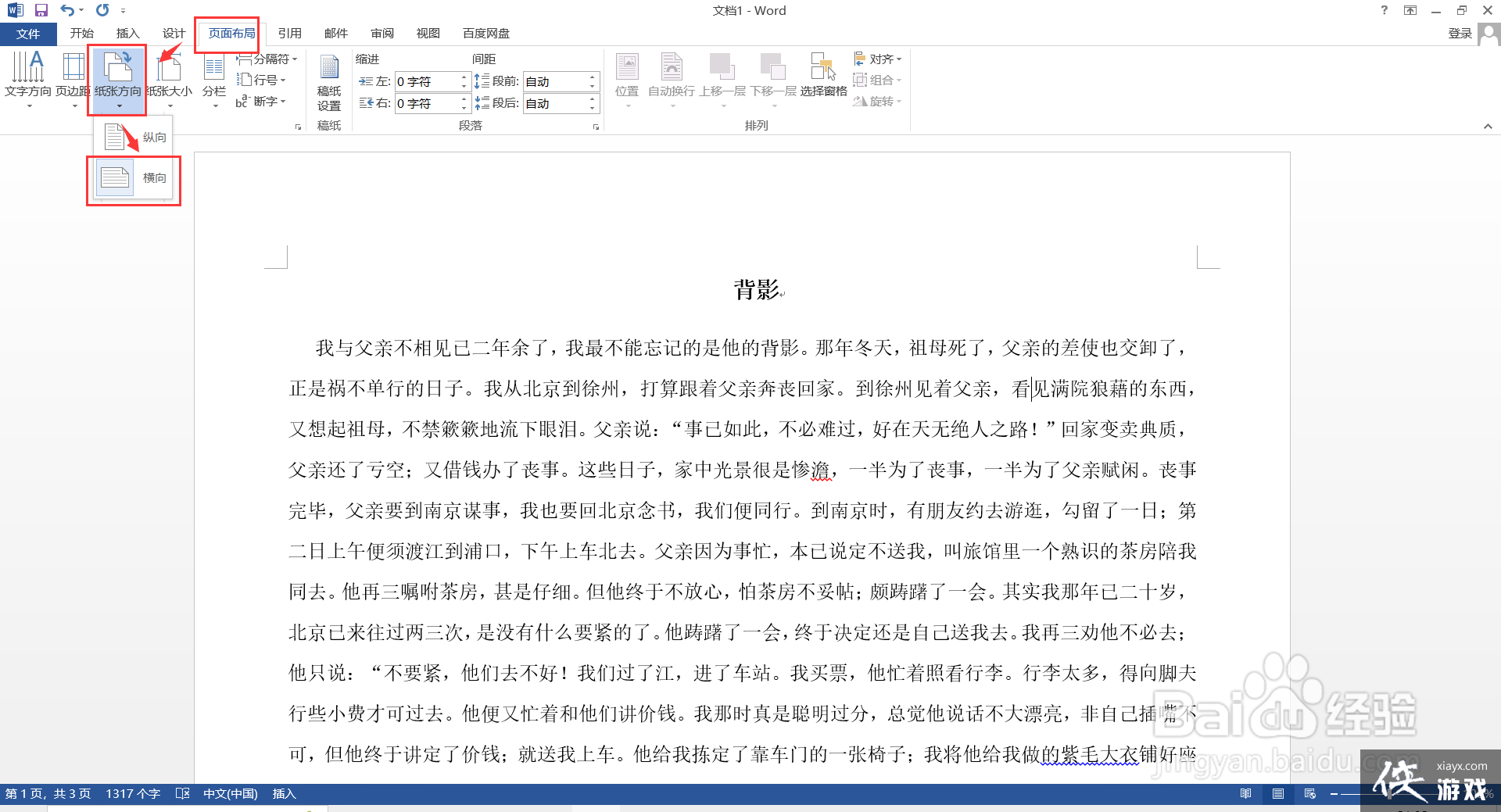This screenshot has width=1501, height=812.
Task: Customize Quick Access Toolbar dropdown arrow
Action: 123,10
